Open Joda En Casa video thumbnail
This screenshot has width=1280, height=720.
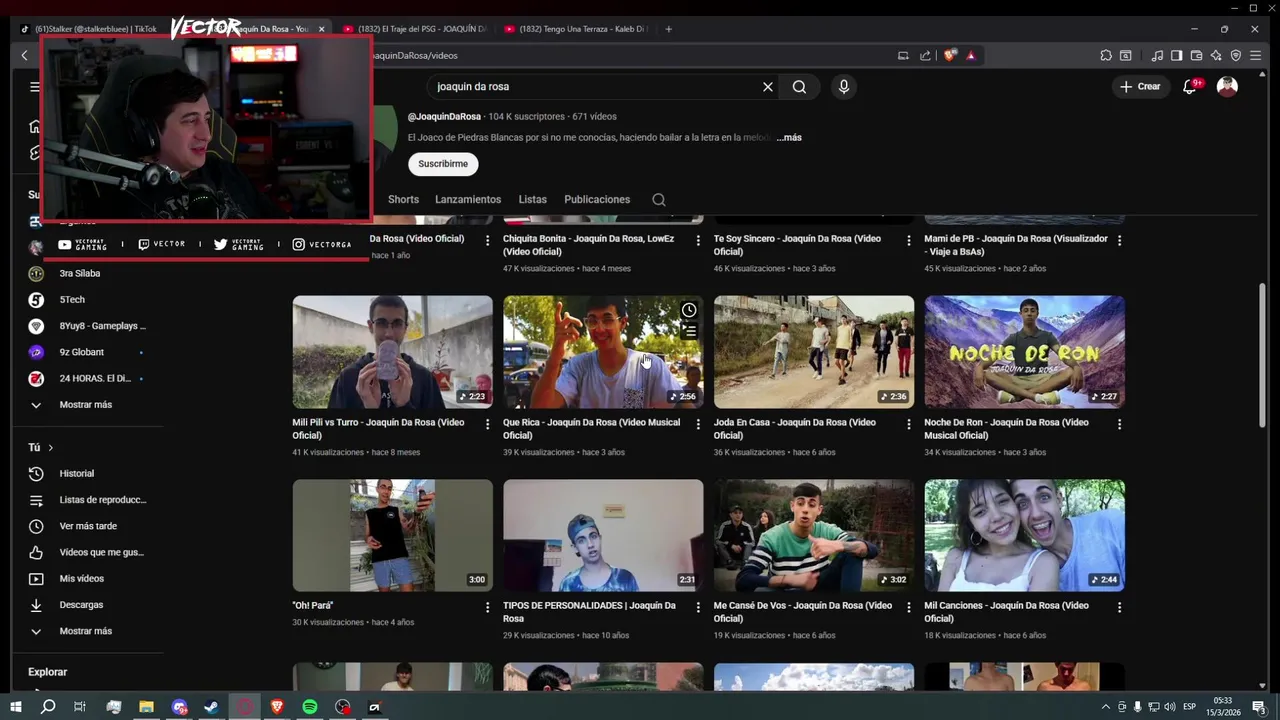814,352
